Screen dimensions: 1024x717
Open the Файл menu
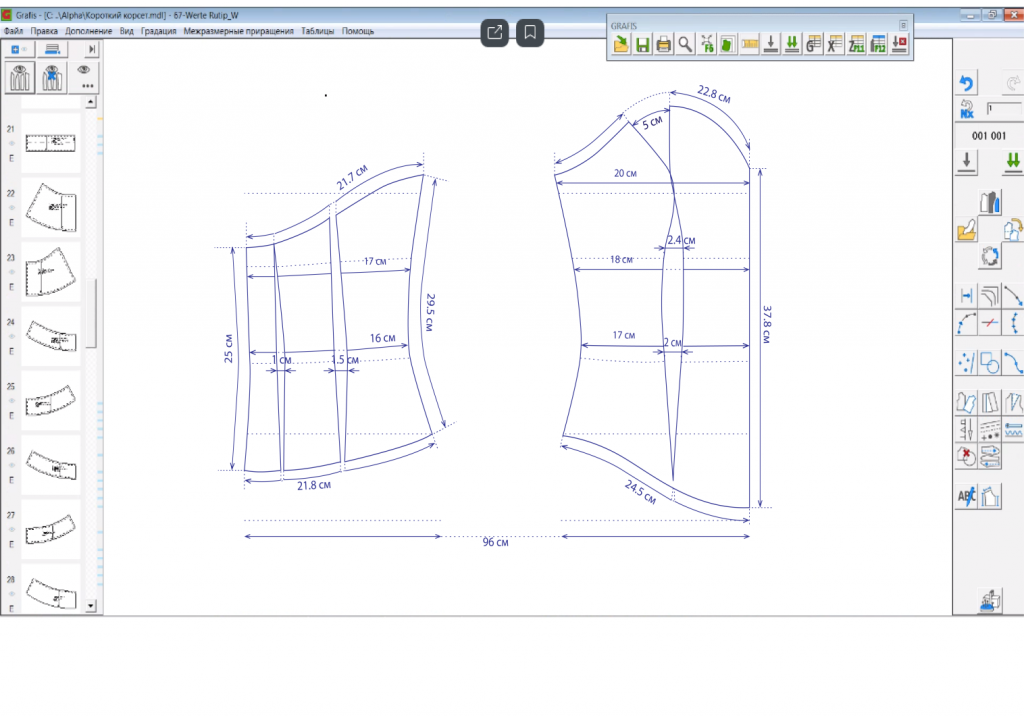point(13,31)
